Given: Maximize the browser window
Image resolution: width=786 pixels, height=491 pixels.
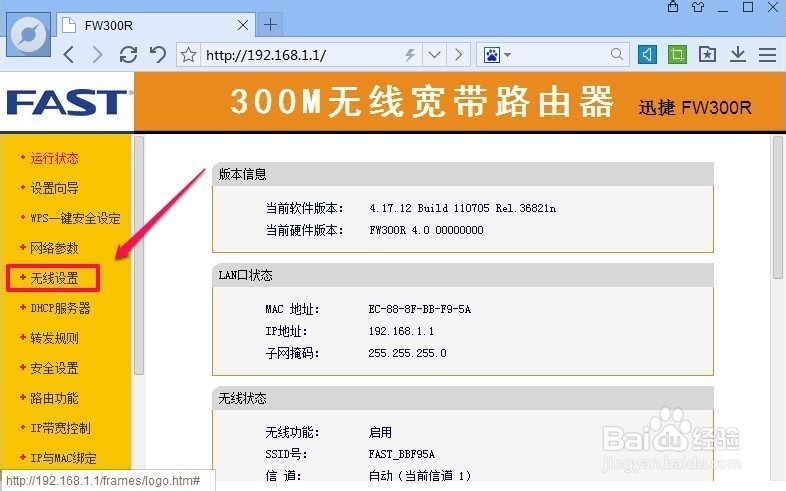Looking at the screenshot, I should pos(748,7).
